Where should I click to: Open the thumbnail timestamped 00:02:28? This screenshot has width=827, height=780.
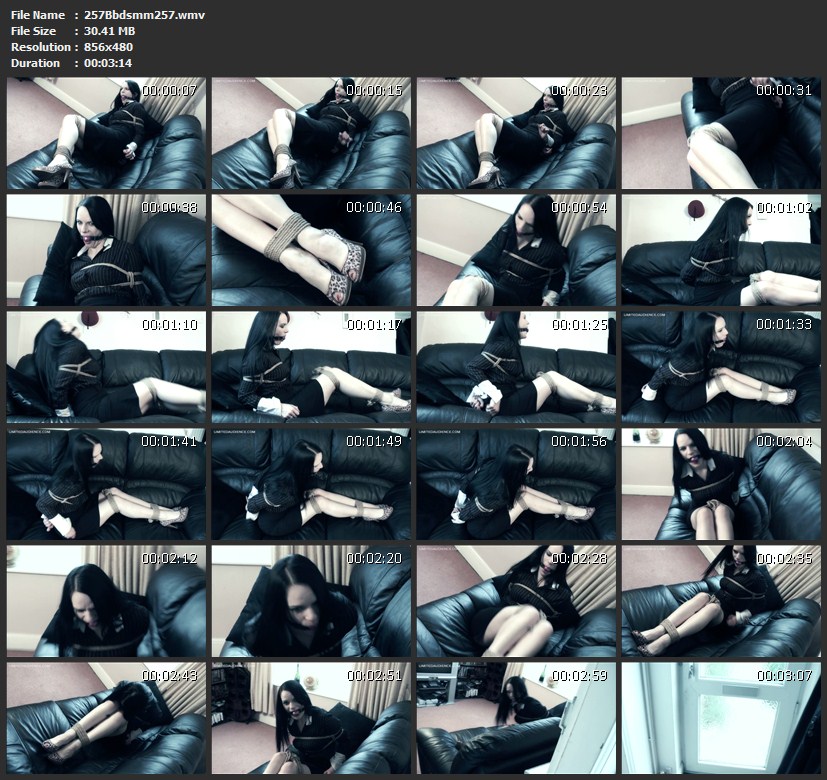pos(516,601)
